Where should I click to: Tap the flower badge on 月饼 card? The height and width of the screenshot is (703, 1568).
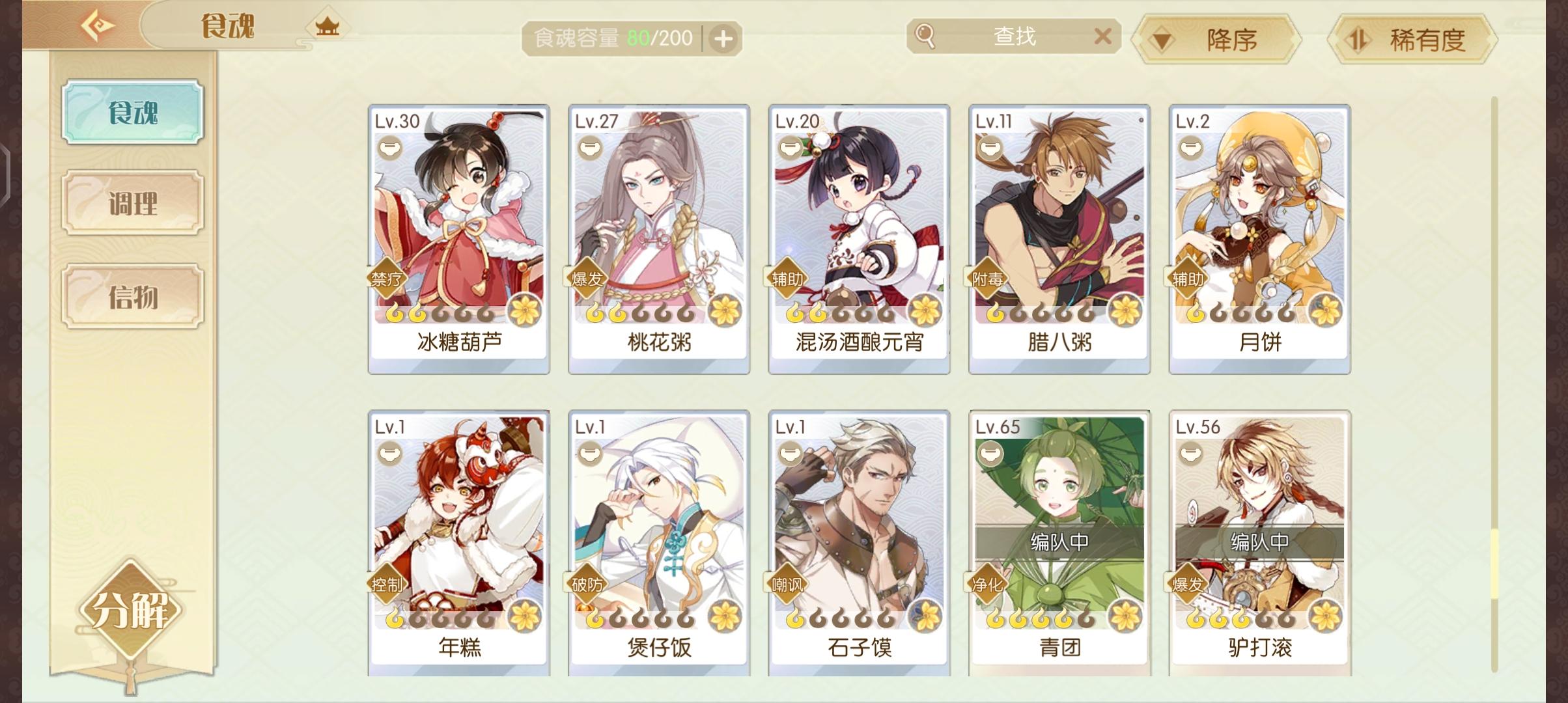click(1326, 310)
